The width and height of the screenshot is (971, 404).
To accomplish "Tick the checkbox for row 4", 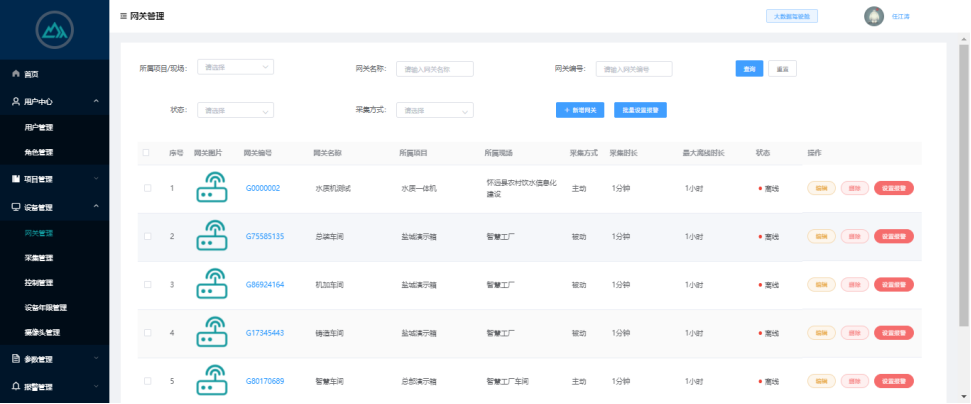I will [x=147, y=332].
